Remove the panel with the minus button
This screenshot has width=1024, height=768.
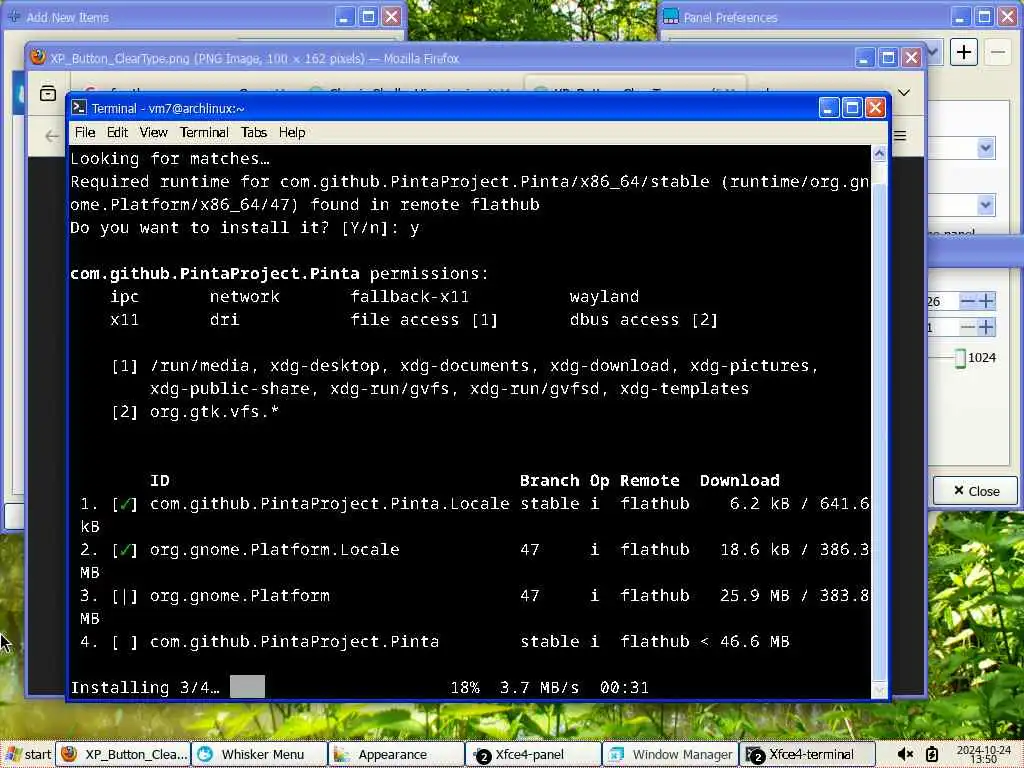coord(998,52)
